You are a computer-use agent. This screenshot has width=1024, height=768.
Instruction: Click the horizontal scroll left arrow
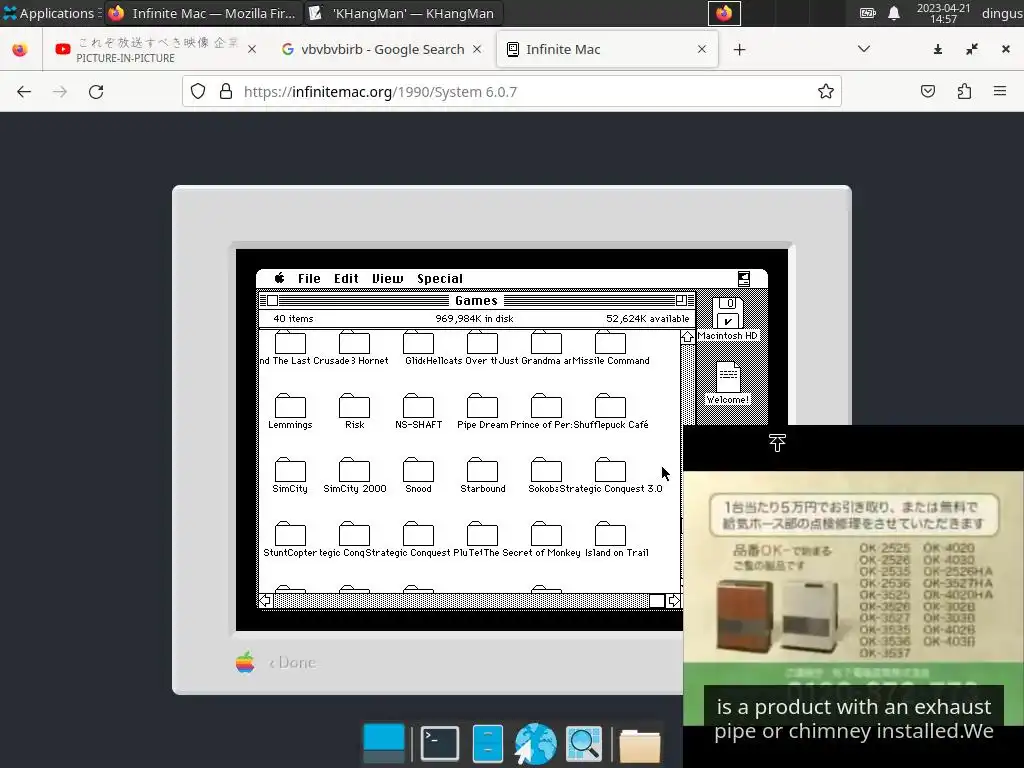pyautogui.click(x=265, y=601)
